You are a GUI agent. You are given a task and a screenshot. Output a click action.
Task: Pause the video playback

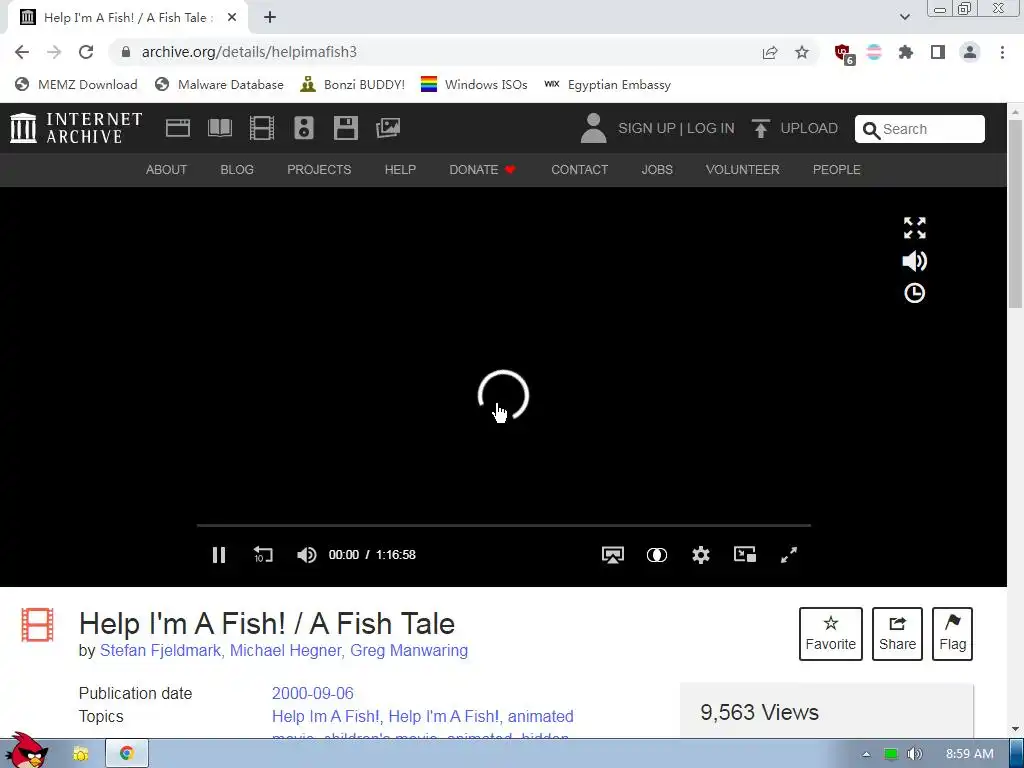[219, 554]
